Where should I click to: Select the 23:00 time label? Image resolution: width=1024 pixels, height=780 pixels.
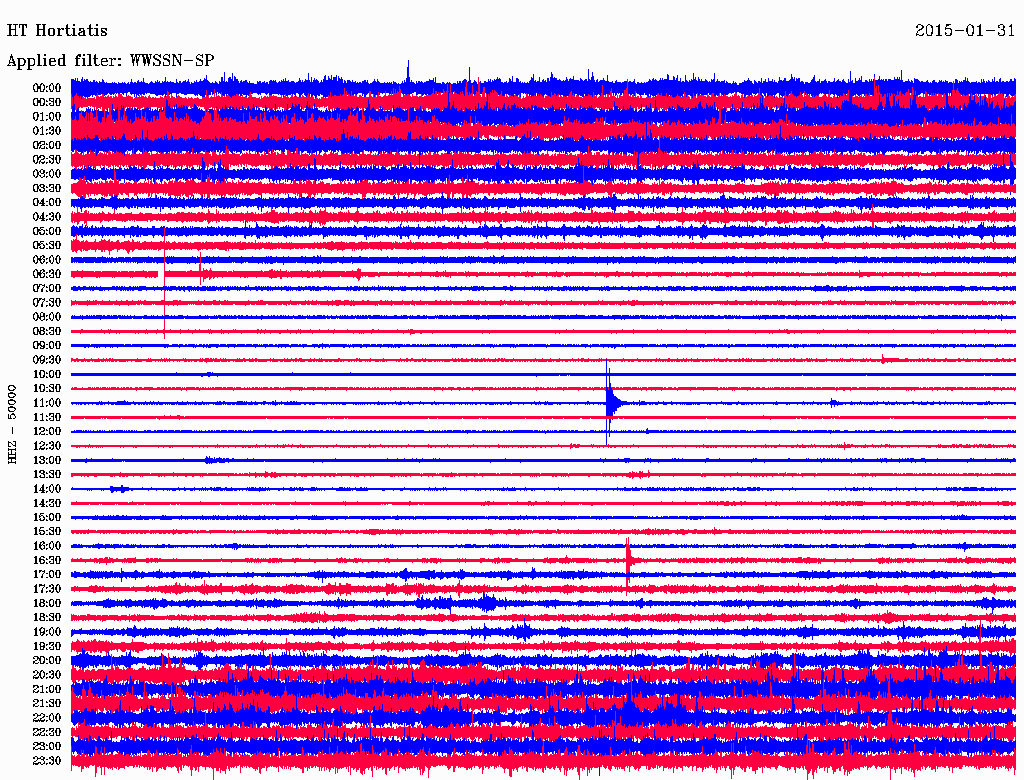47,747
